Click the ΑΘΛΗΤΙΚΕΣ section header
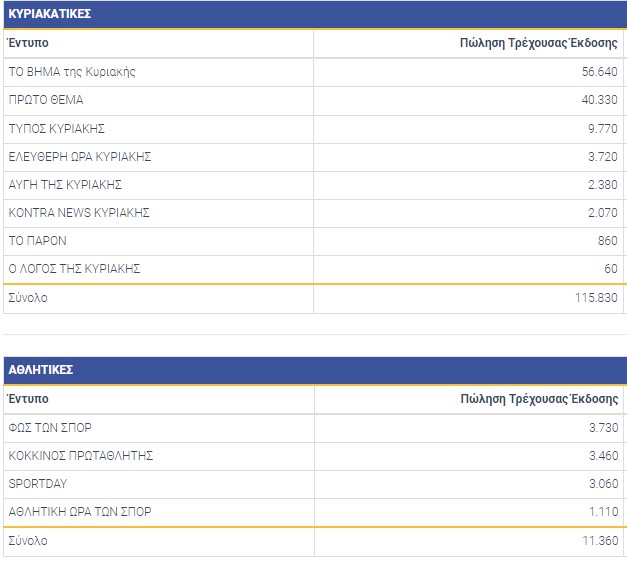The height and width of the screenshot is (565, 627). point(40,370)
